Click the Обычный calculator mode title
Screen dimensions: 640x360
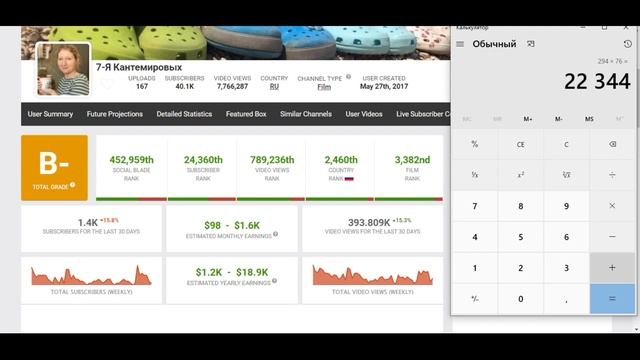click(494, 44)
